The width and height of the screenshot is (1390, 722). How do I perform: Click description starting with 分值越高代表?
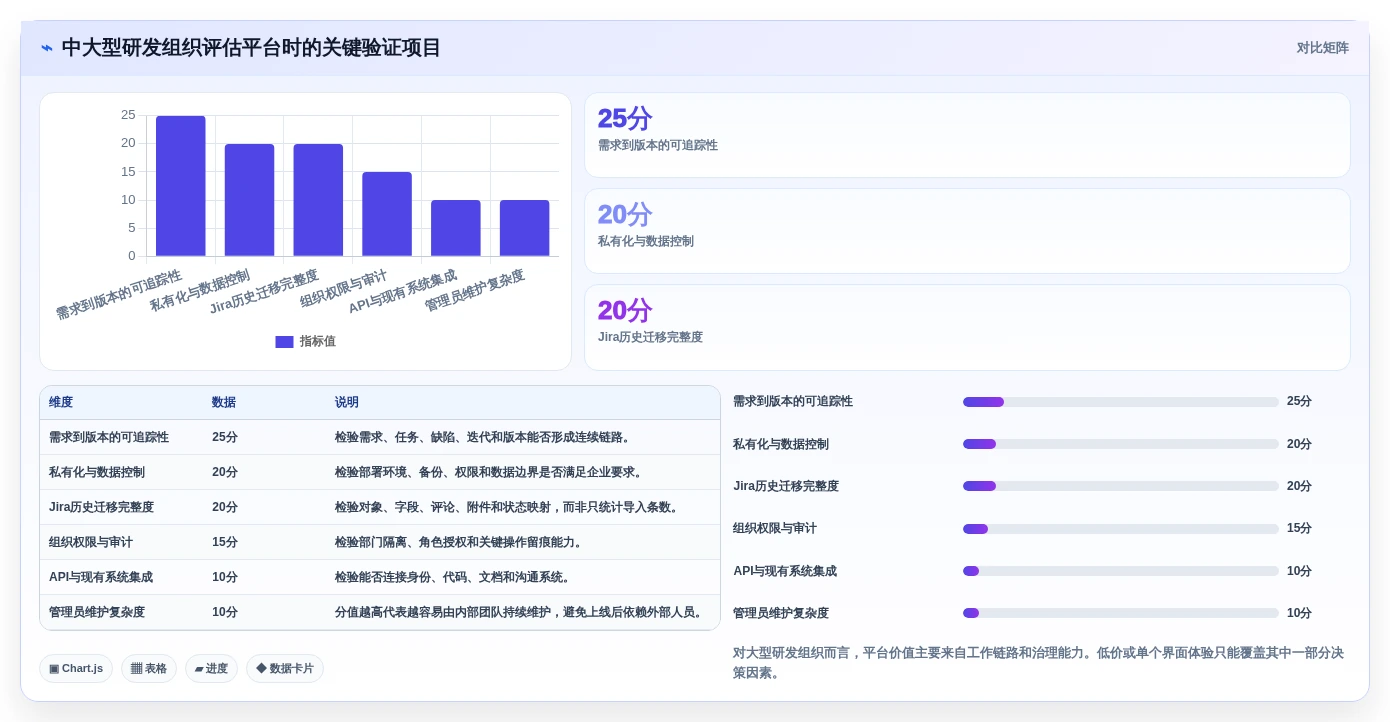click(521, 613)
